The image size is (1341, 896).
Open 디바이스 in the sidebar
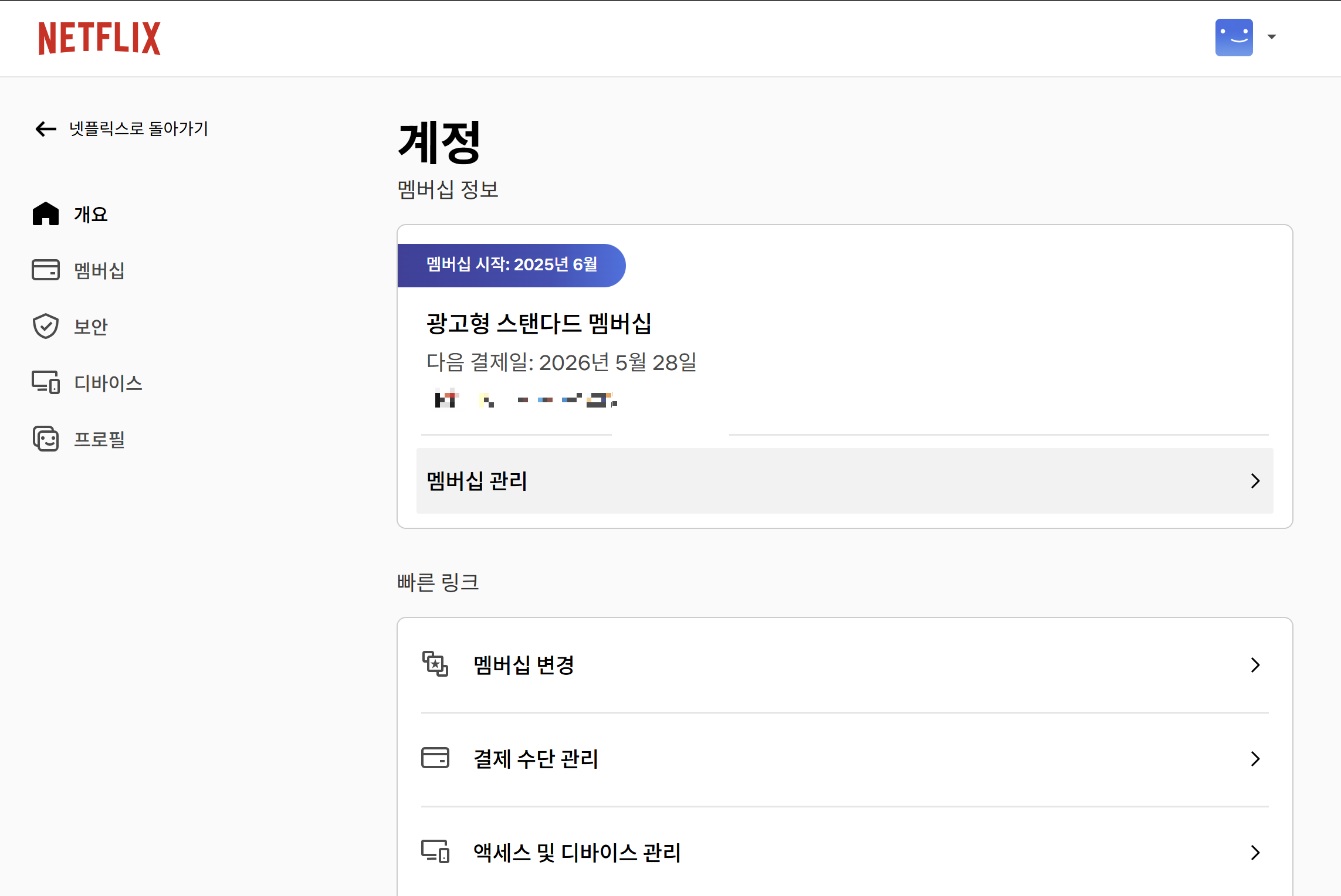click(108, 383)
